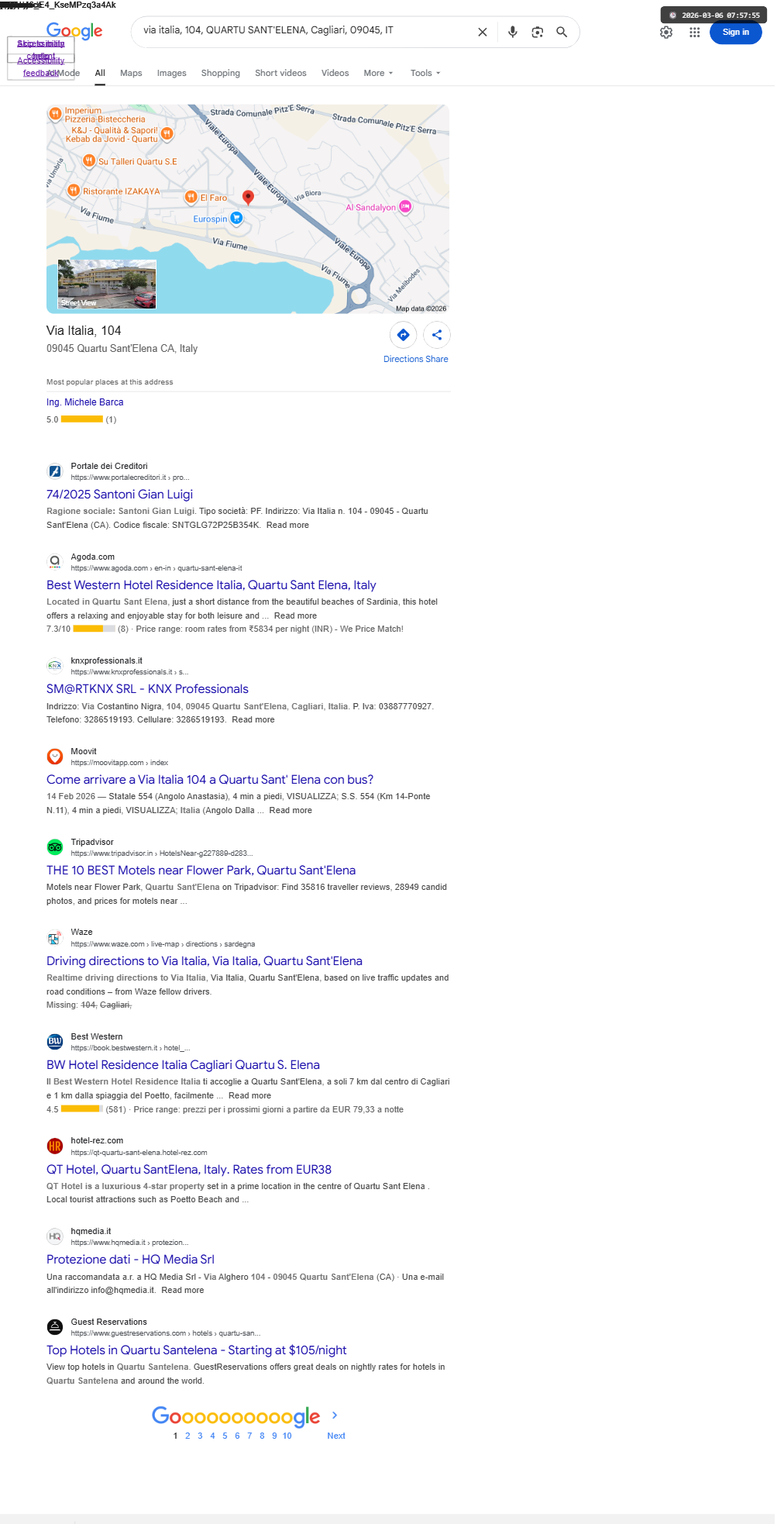Clear the search box with X icon
The width and height of the screenshot is (784, 1524).
click(482, 32)
